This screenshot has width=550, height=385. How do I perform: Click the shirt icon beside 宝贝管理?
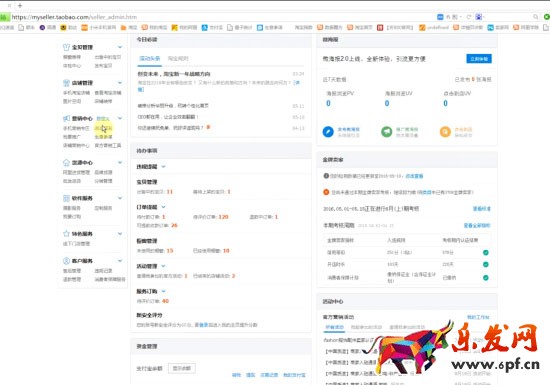66,47
